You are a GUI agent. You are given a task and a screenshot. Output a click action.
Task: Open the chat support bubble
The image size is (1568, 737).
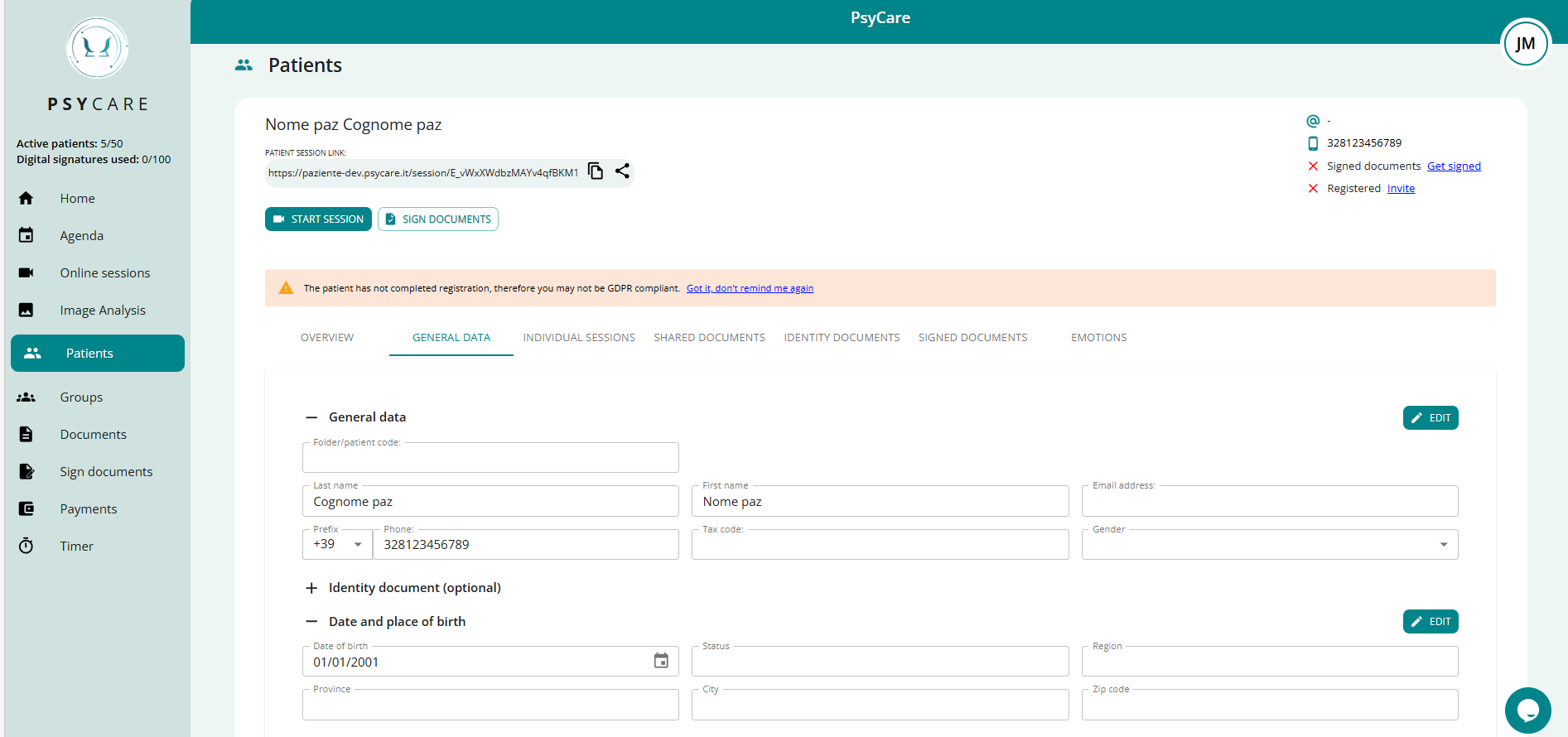click(x=1527, y=711)
